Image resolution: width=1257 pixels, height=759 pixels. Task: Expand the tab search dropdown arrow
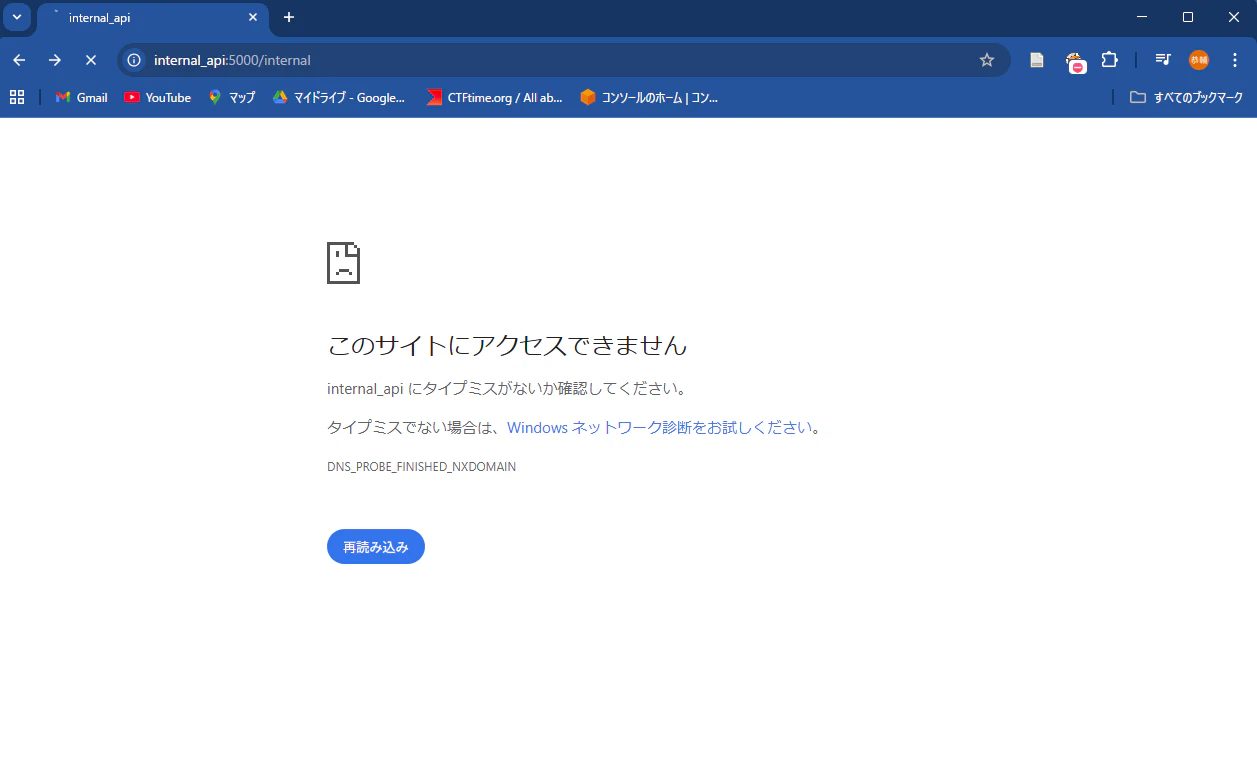(17, 17)
